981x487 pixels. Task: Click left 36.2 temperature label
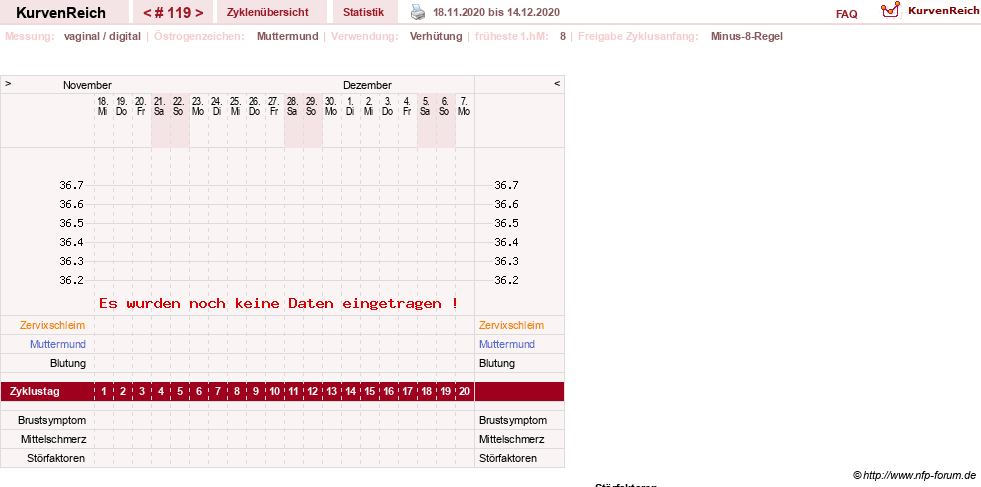pos(71,280)
